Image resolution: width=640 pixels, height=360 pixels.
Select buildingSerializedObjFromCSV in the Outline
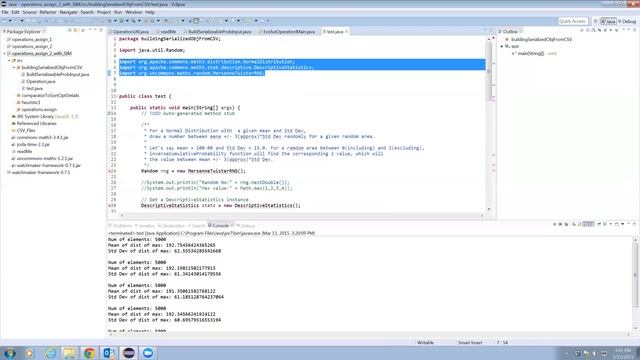click(541, 40)
